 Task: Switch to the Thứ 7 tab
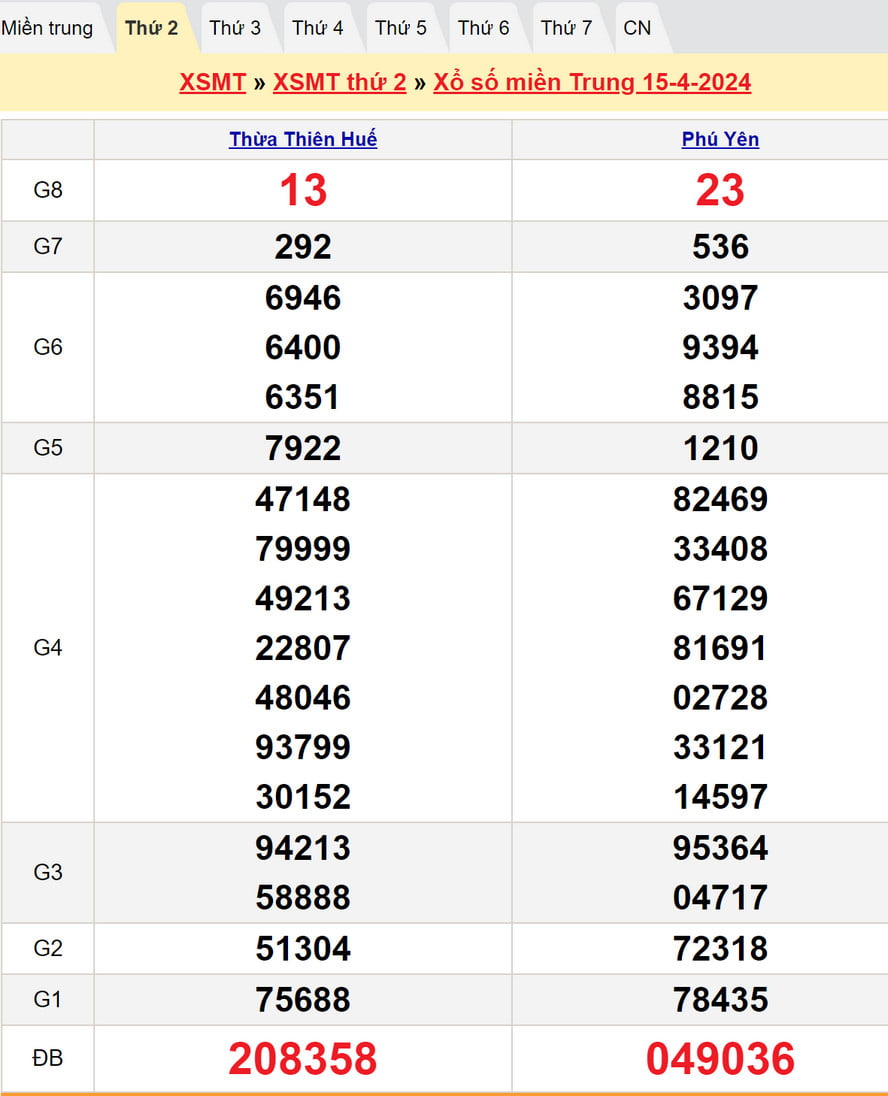[x=567, y=28]
